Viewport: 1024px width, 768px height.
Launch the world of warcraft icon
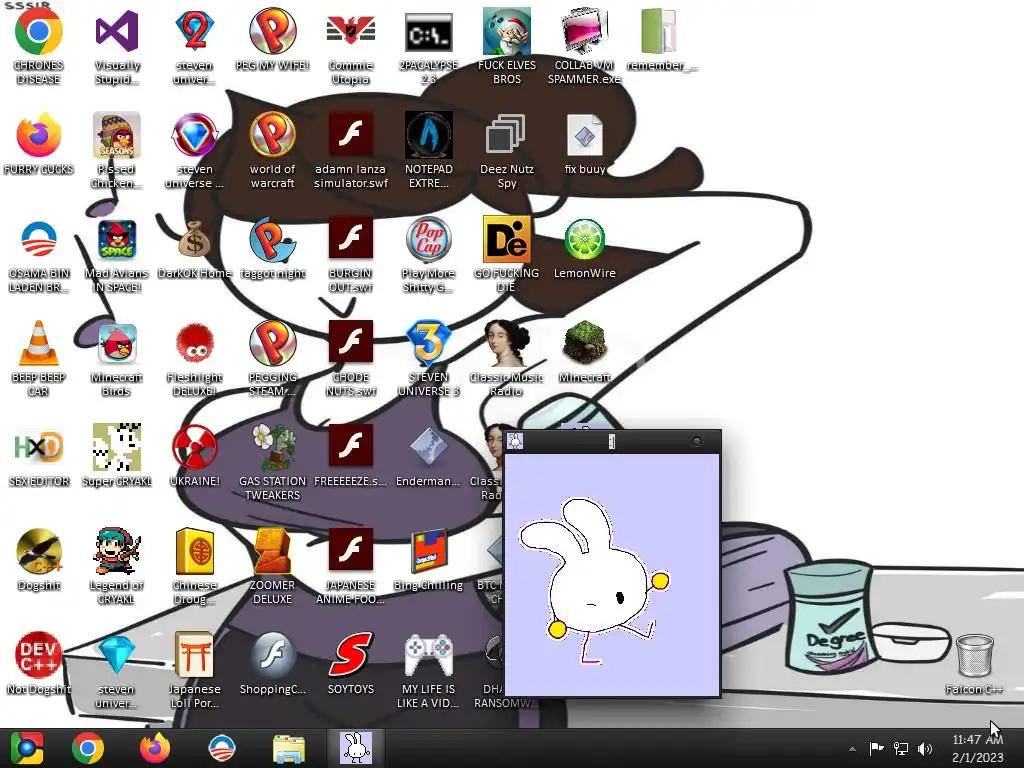[x=272, y=135]
